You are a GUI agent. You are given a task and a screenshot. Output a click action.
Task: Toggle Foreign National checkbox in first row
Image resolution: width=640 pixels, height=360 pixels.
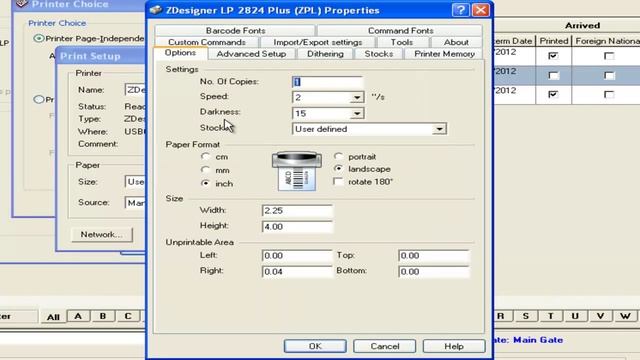(609, 56)
